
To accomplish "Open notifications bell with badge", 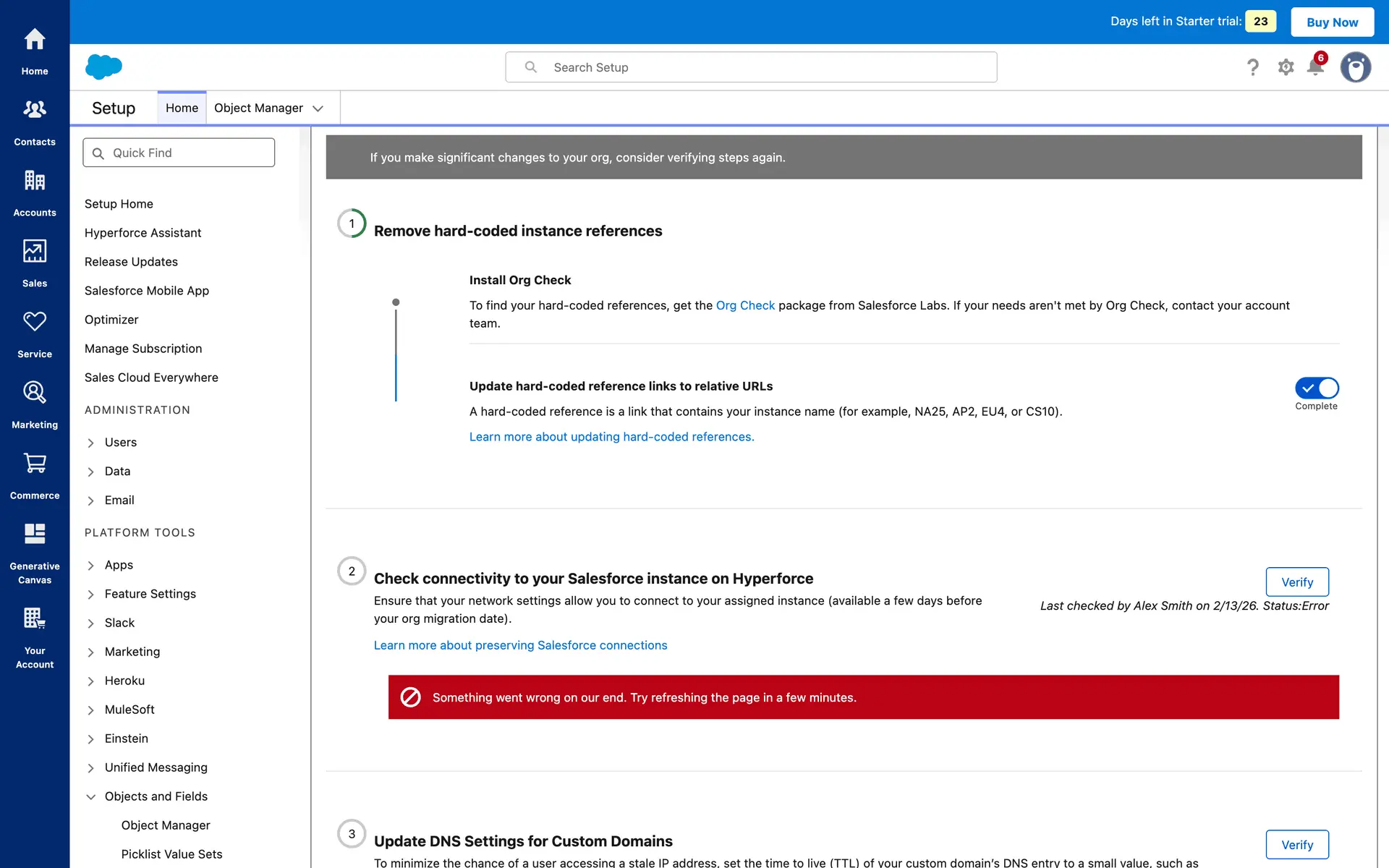I will coord(1315,67).
